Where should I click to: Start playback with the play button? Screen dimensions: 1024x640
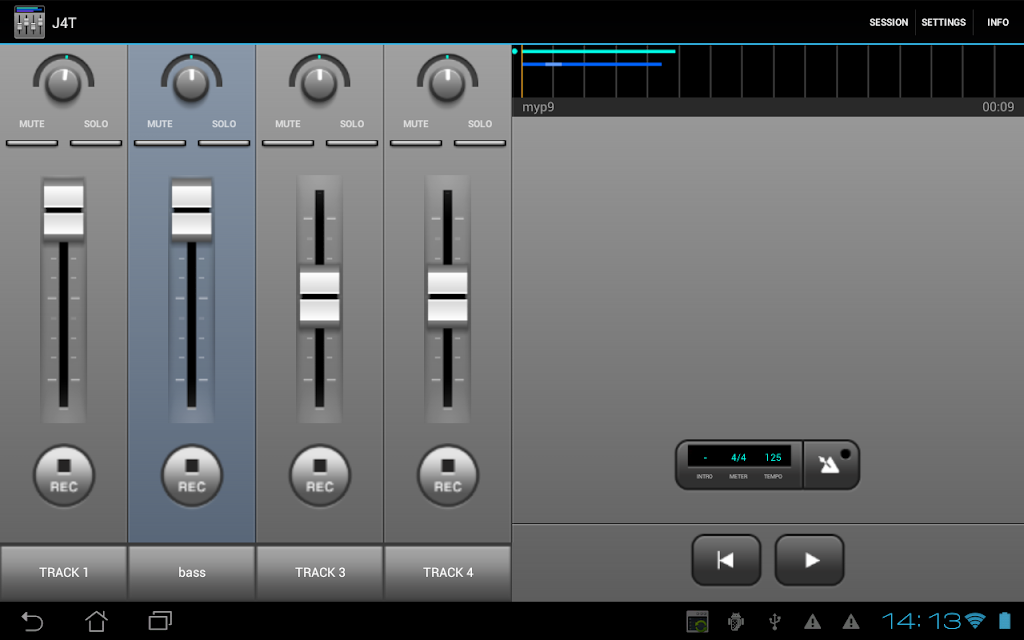[x=810, y=560]
